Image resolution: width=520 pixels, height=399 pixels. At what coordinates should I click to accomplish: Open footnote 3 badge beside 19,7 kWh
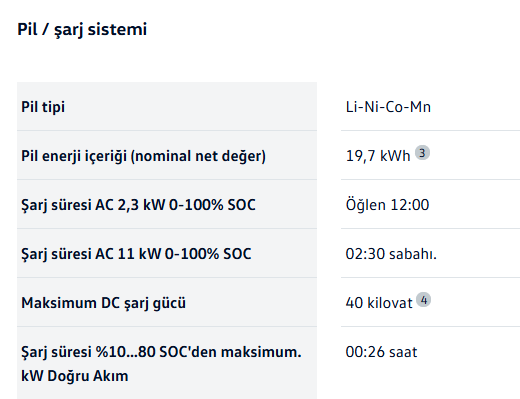tap(422, 153)
